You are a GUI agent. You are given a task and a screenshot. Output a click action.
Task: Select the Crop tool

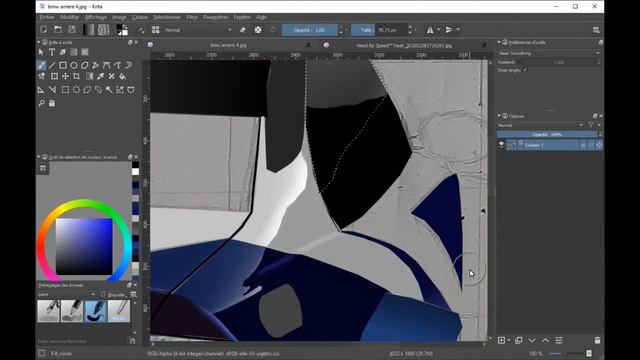point(76,76)
